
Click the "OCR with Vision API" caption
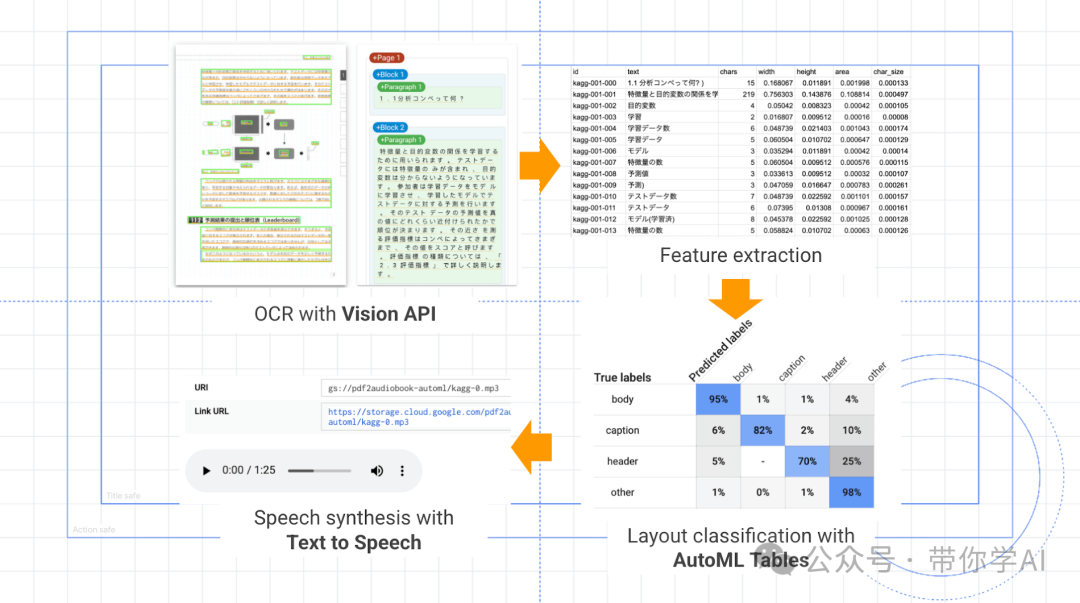coord(345,314)
